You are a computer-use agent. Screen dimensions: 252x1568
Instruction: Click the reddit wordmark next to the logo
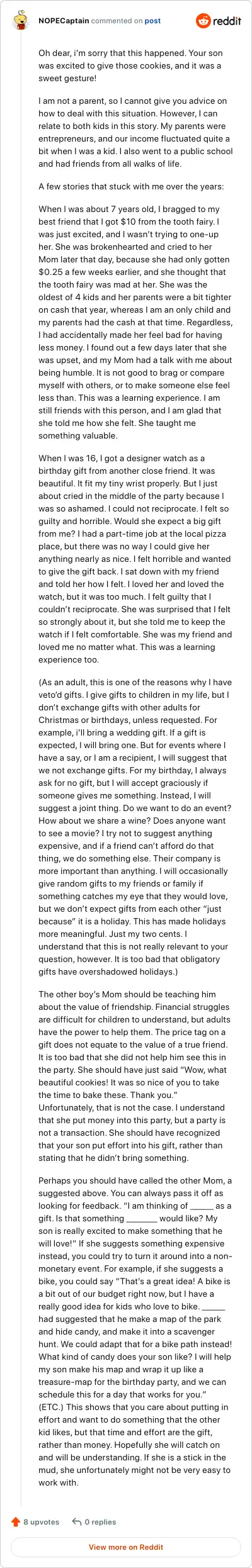227,21
